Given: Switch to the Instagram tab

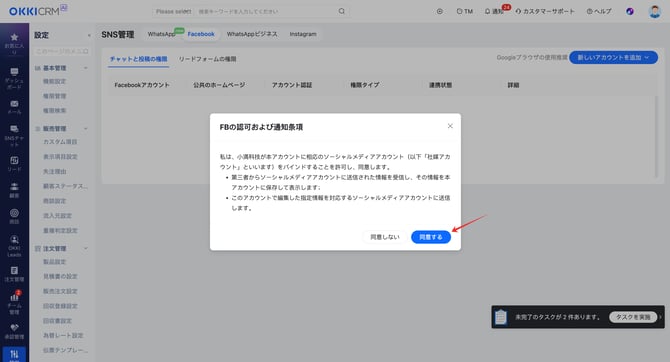Looking at the screenshot, I should click(x=303, y=34).
